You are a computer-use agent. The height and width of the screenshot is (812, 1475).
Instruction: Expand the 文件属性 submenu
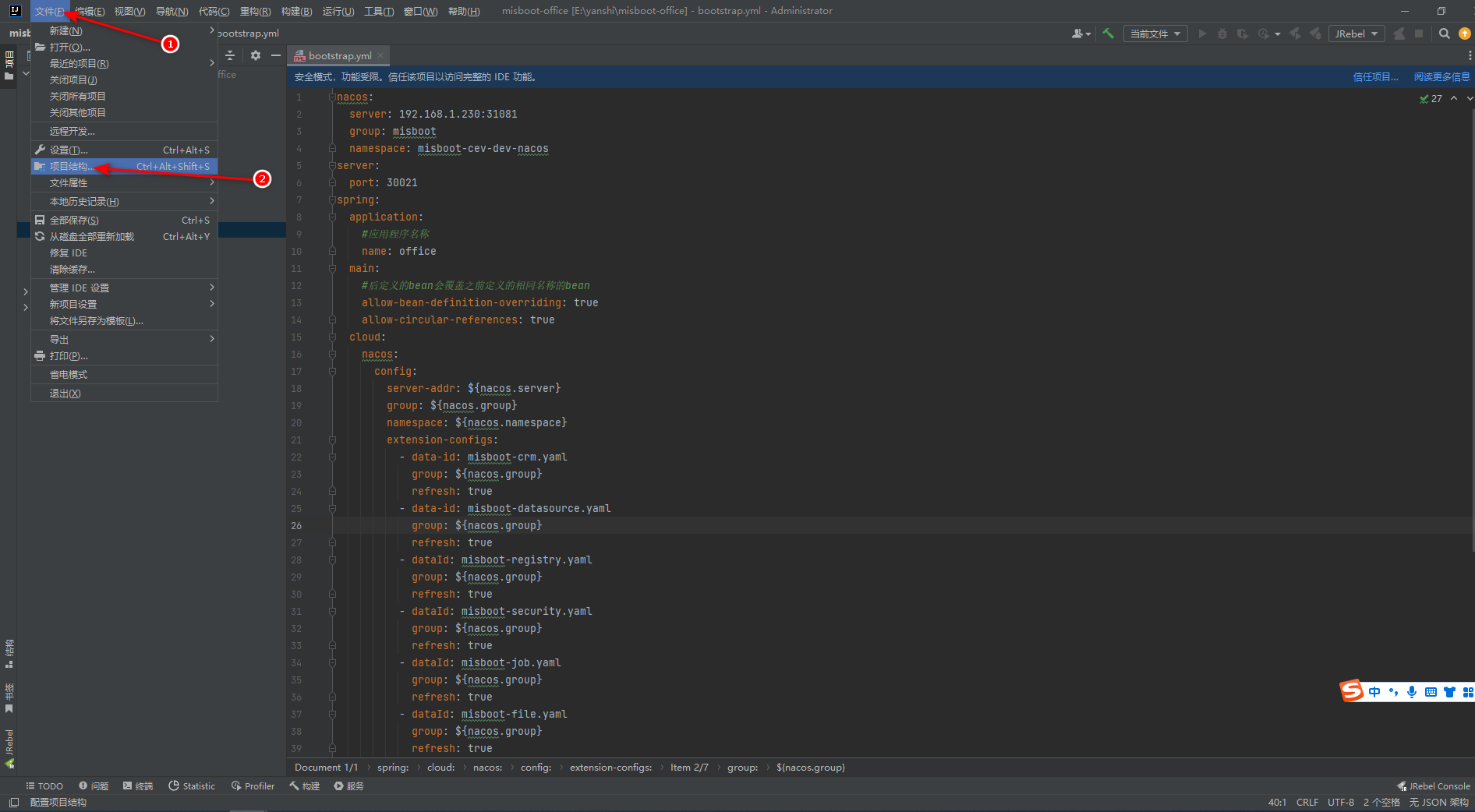pyautogui.click(x=124, y=182)
